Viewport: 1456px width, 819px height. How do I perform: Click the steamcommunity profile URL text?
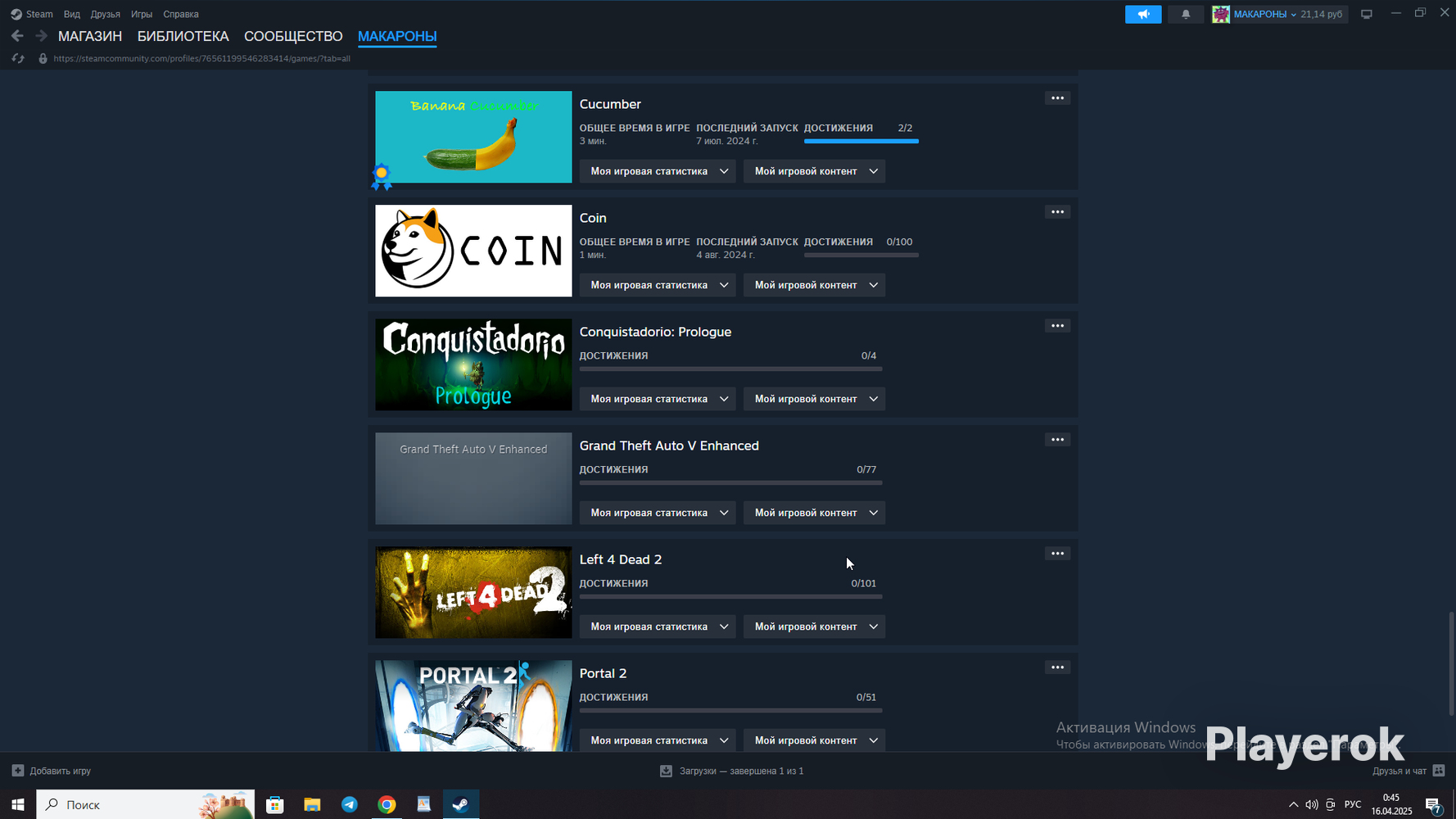pos(202,59)
